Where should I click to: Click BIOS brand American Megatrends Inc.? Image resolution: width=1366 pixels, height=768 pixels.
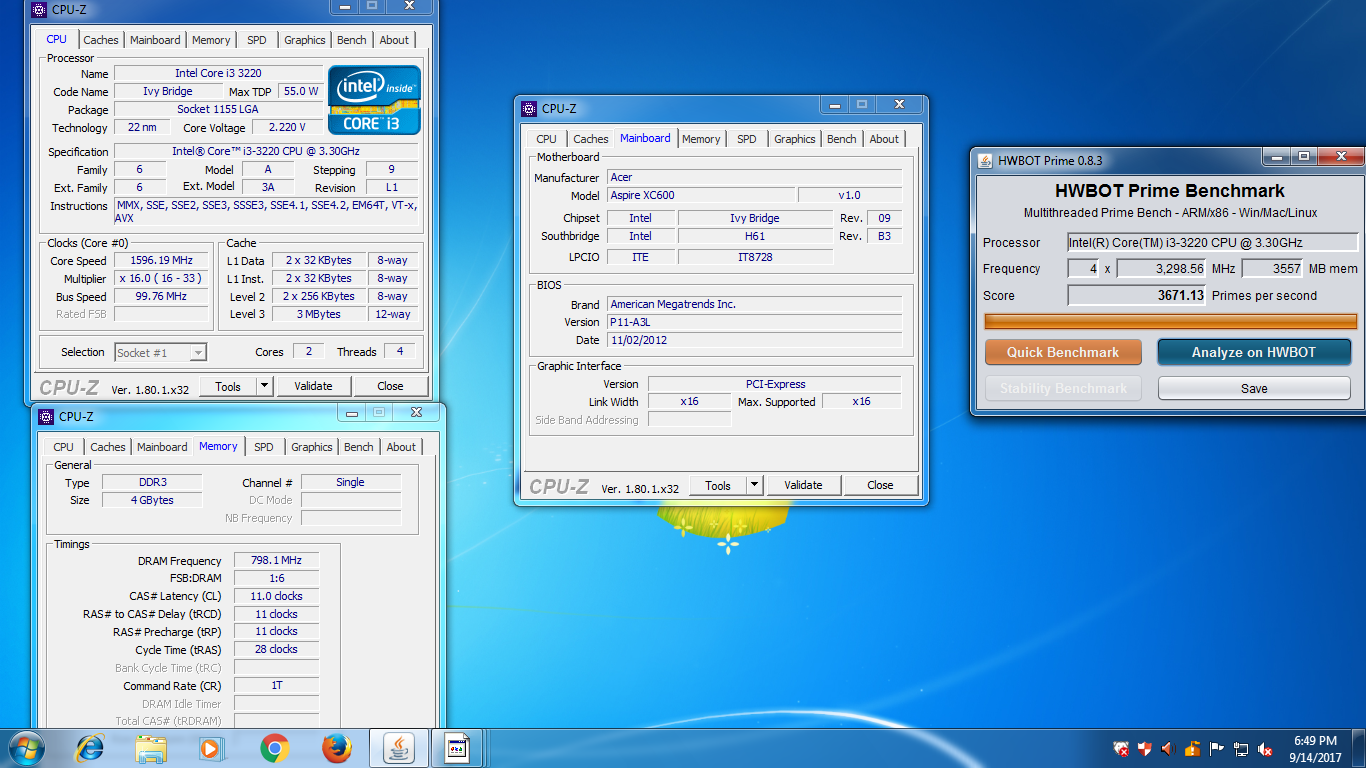click(754, 304)
